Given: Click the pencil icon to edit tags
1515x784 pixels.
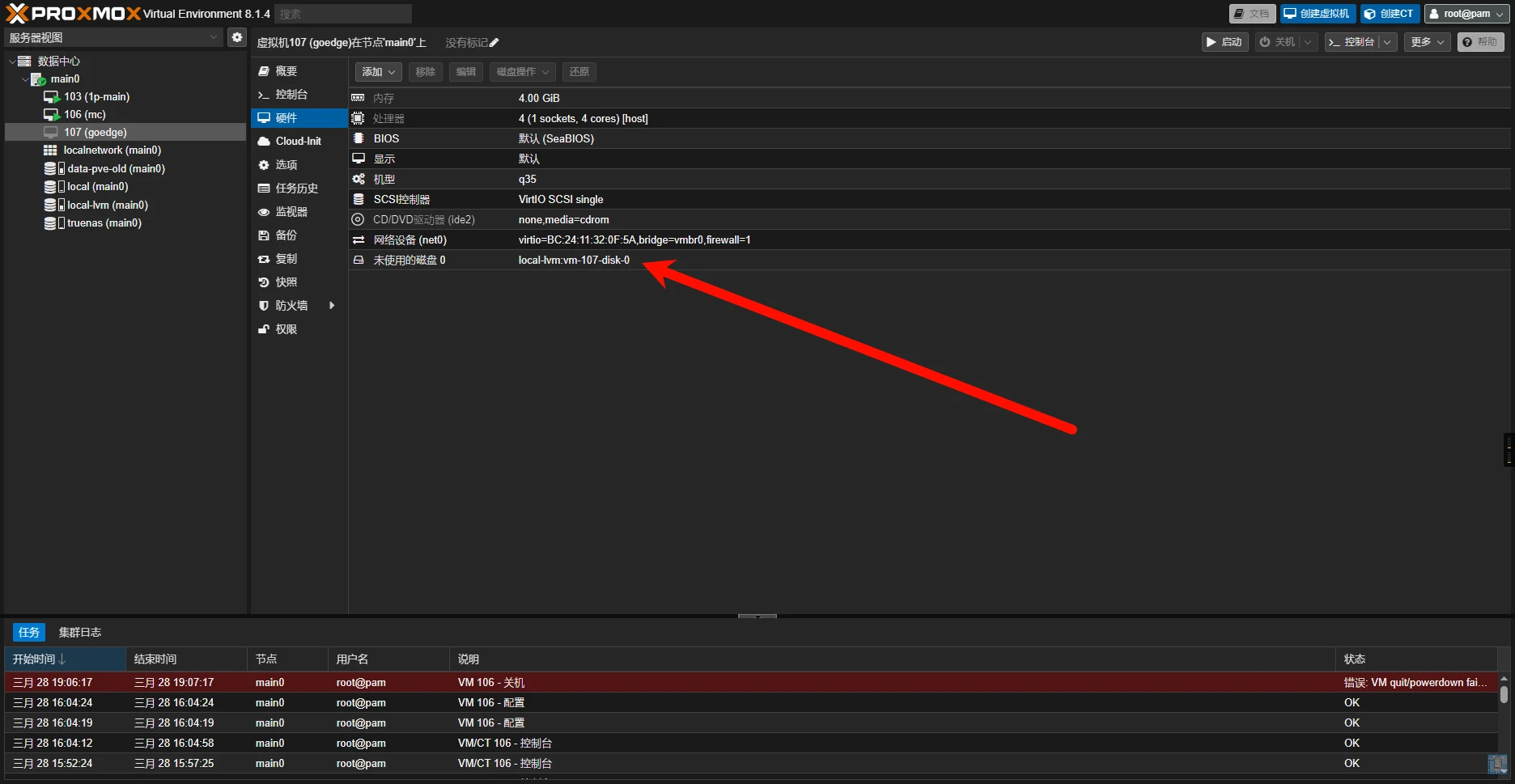Looking at the screenshot, I should tap(494, 43).
